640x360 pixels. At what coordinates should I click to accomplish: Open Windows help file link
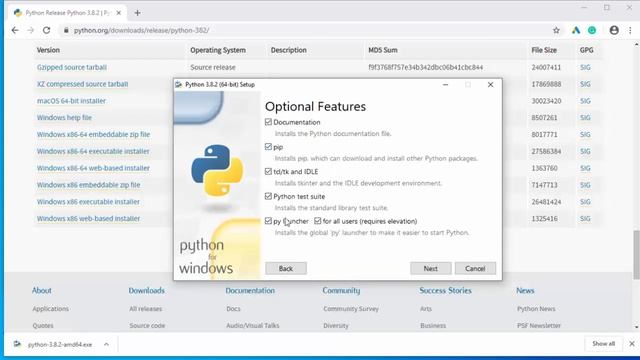[x=64, y=118]
